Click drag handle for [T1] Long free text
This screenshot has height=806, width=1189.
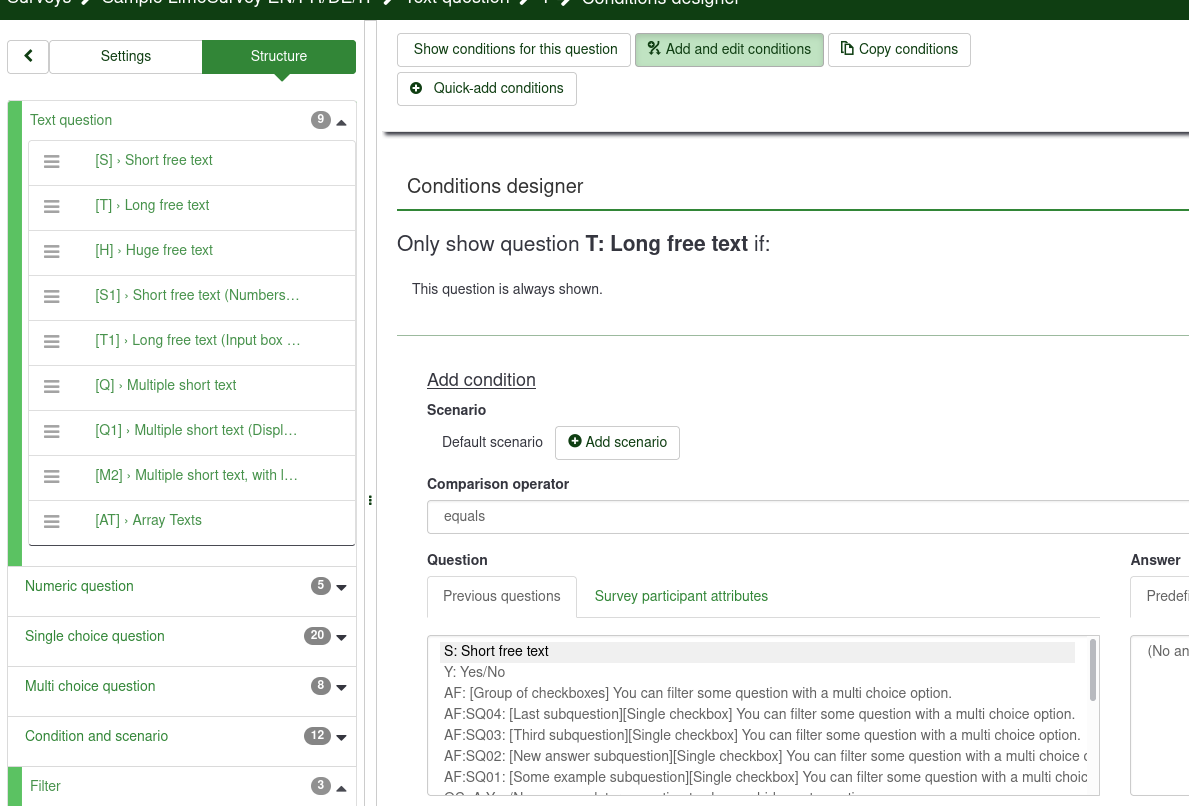52,341
